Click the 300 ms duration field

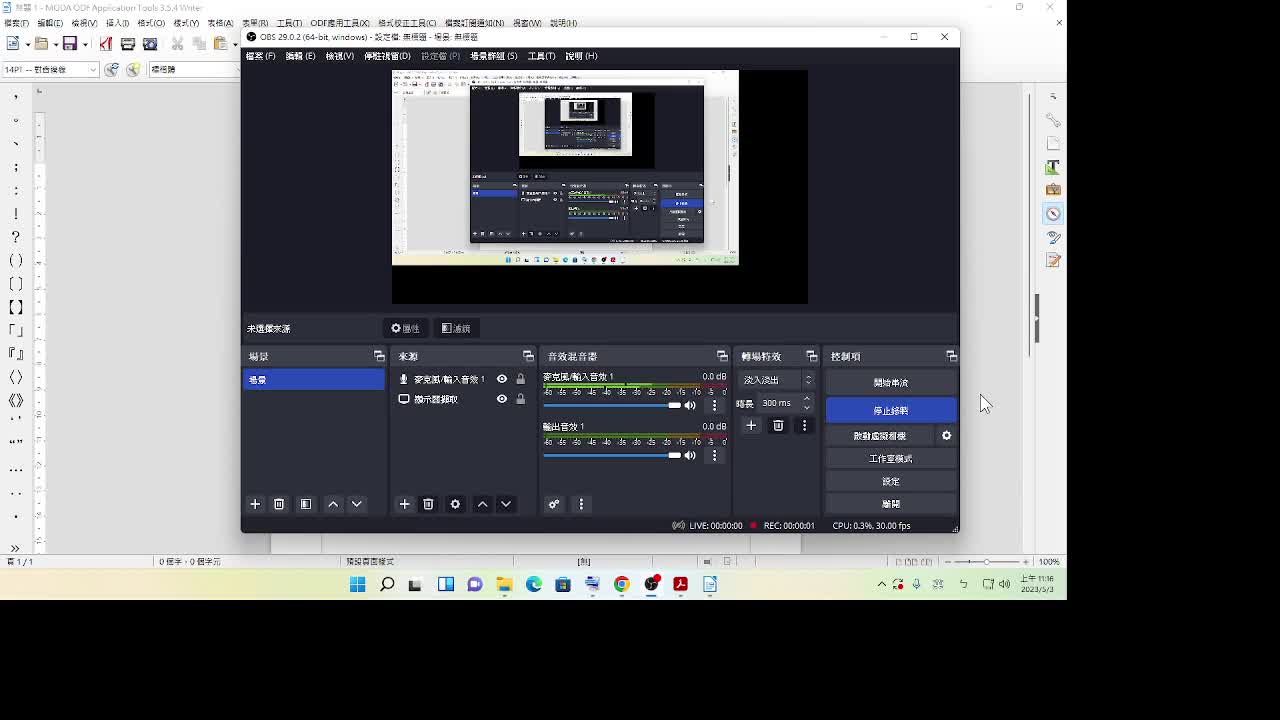779,403
